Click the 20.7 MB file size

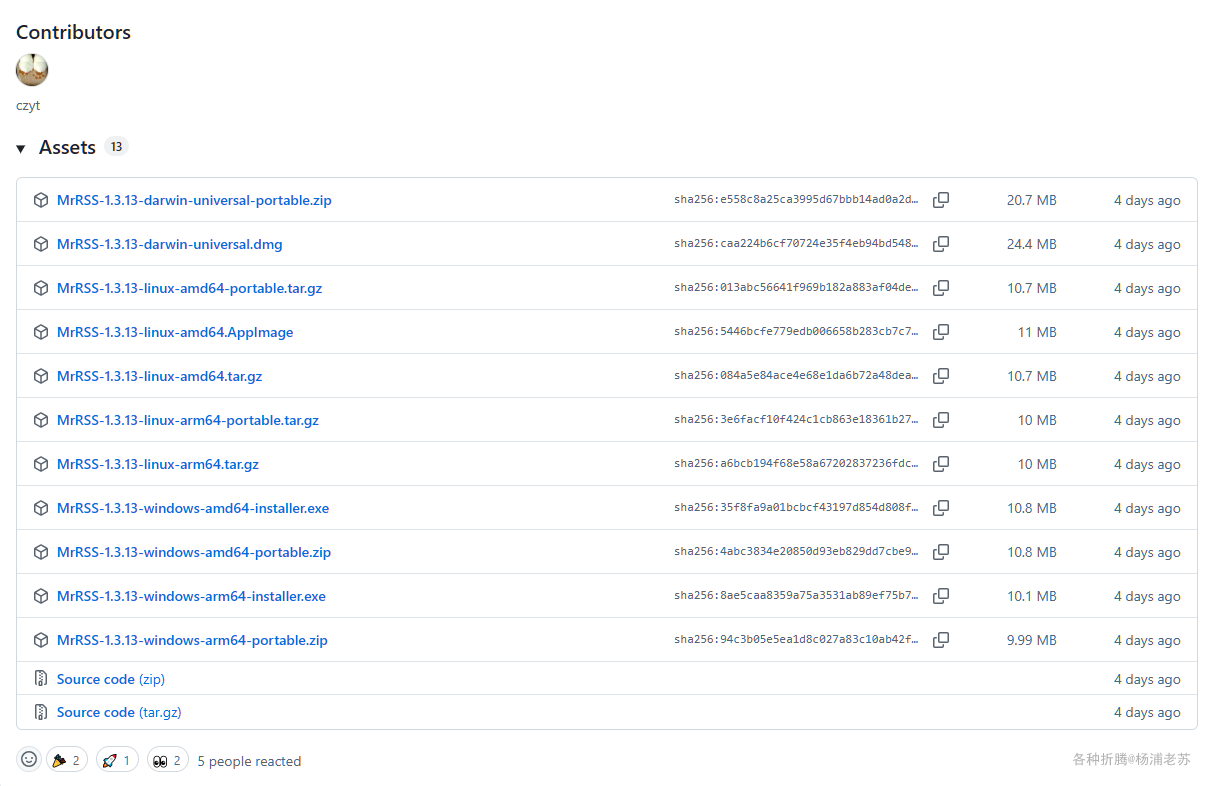pyautogui.click(x=1032, y=200)
